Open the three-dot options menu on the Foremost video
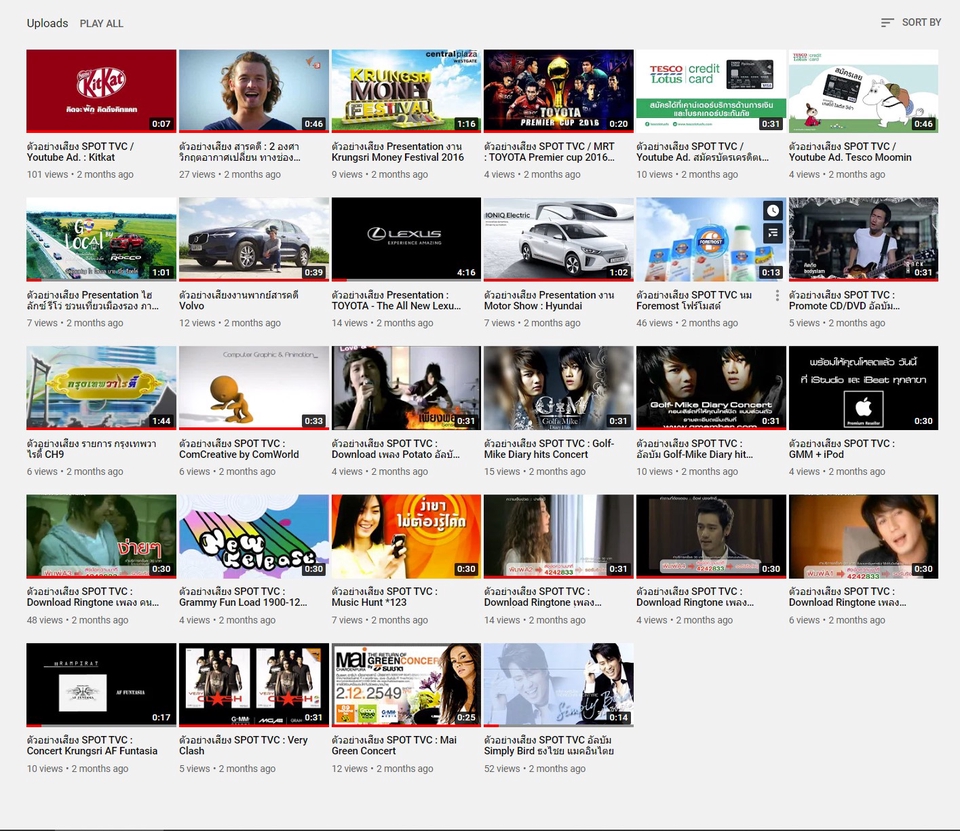 [777, 295]
